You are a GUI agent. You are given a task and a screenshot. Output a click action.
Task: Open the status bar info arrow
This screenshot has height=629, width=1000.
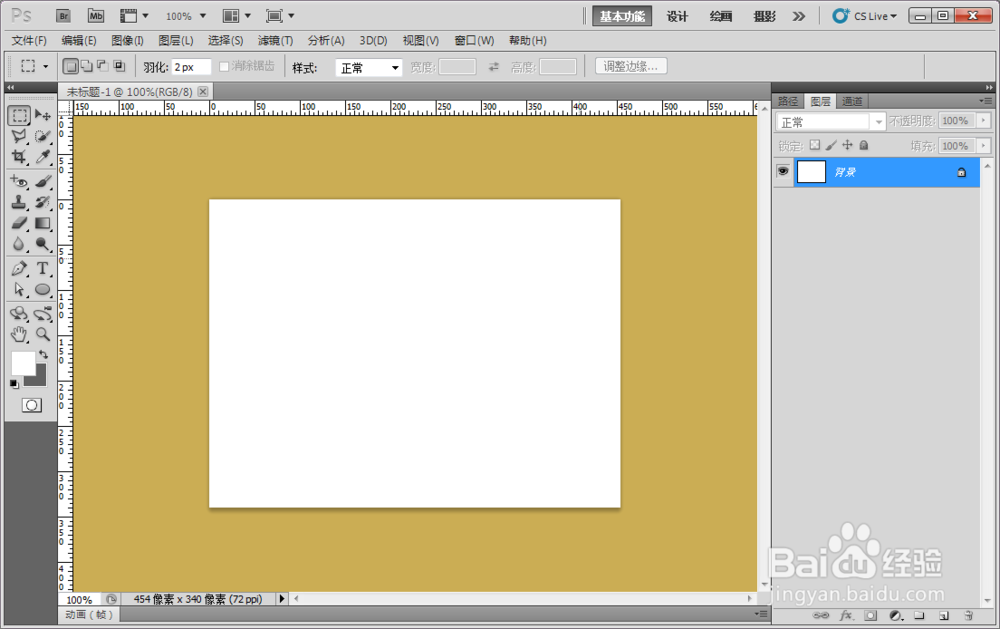click(x=281, y=598)
